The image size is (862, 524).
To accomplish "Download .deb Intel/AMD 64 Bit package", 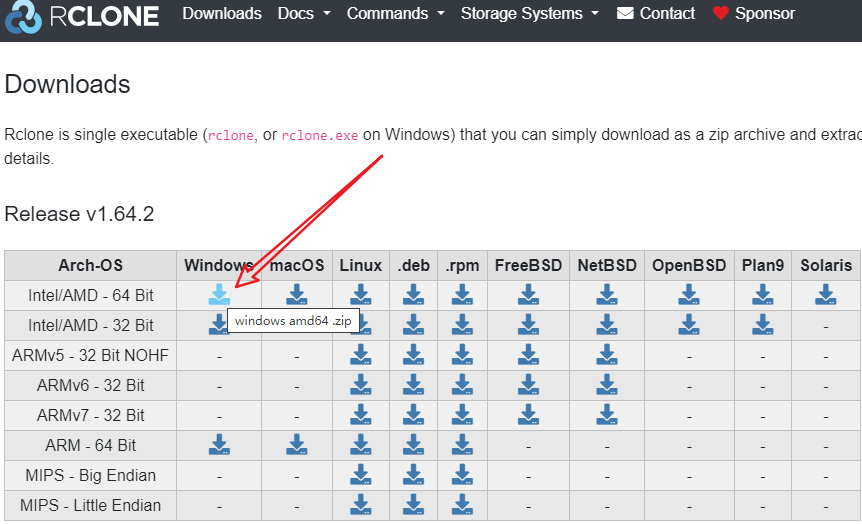I will 413,295.
